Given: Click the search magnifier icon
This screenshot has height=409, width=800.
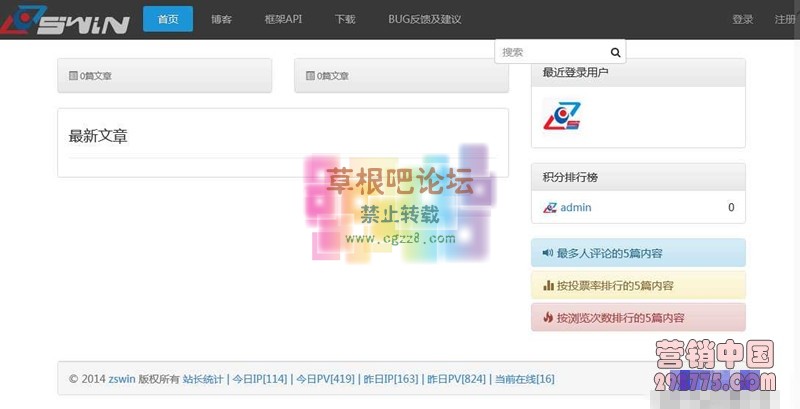Looking at the screenshot, I should (615, 52).
